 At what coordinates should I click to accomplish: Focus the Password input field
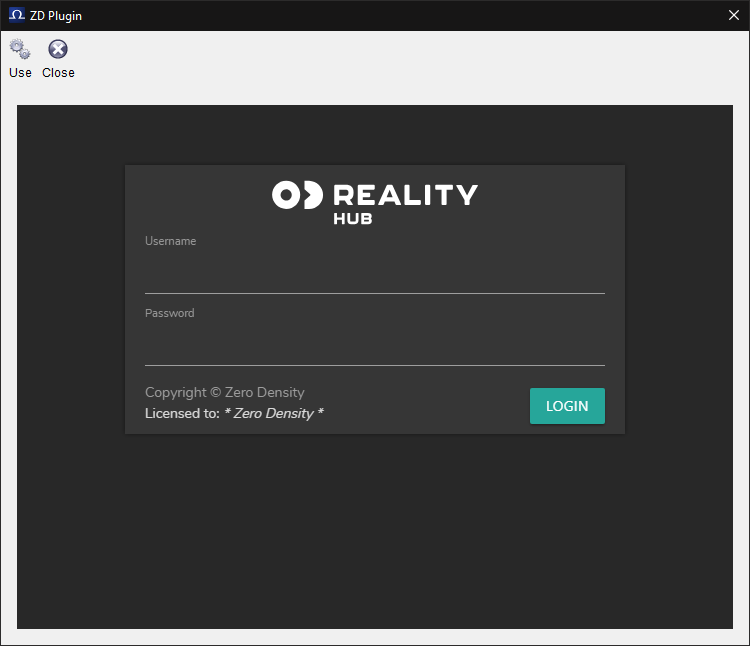[375, 346]
